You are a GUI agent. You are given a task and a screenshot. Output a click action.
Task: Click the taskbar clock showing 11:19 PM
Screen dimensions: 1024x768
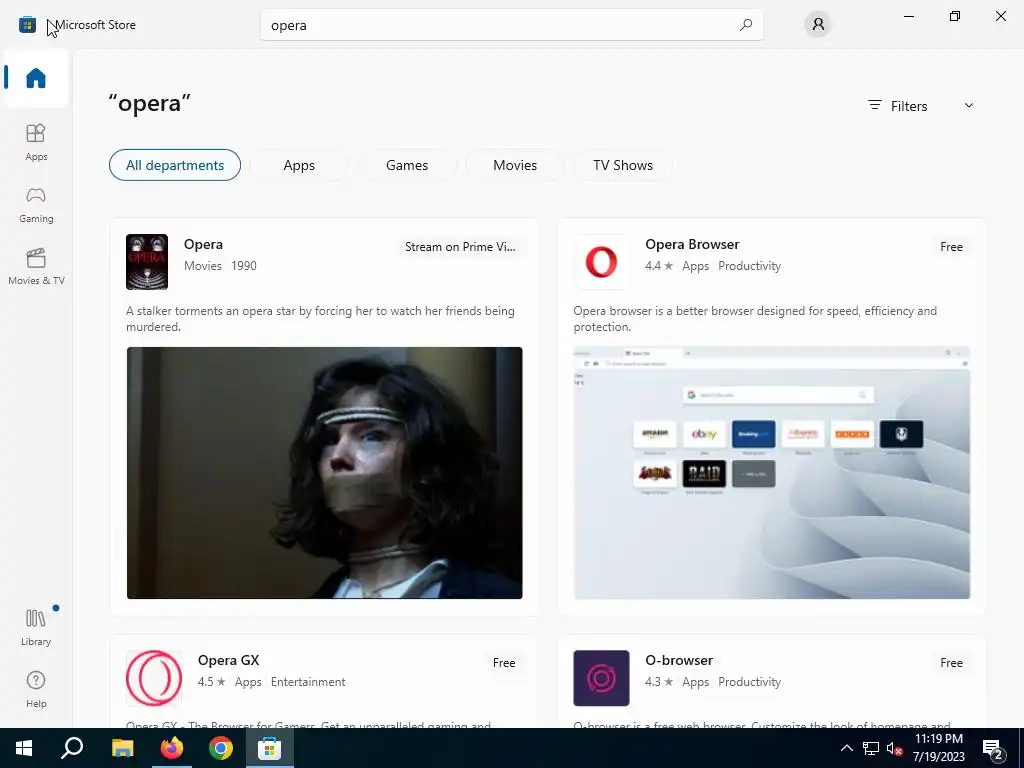938,748
